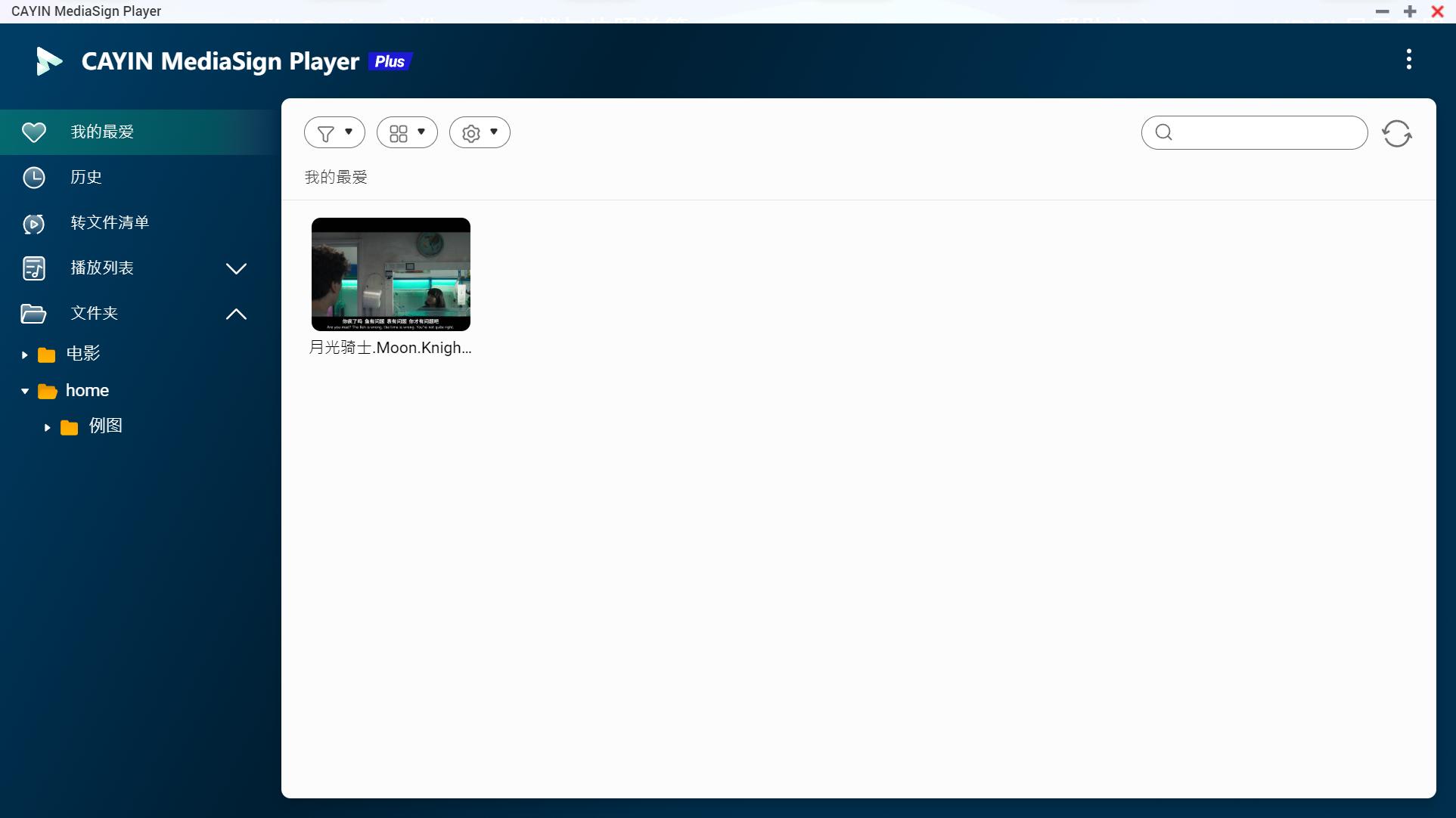Select the home folder
Screen dimensions: 1456x818
(x=87, y=391)
